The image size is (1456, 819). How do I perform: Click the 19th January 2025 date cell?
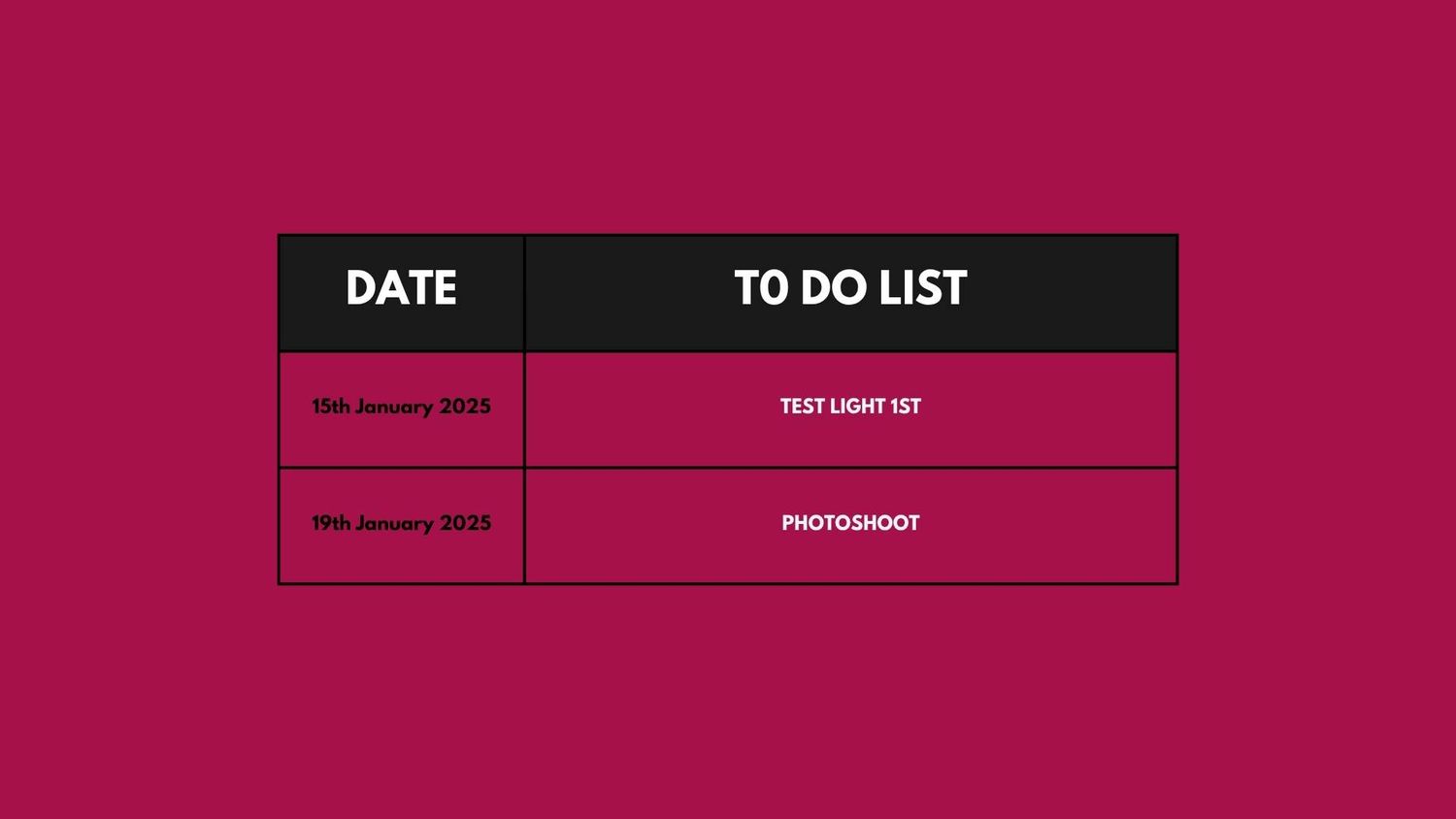(x=401, y=526)
